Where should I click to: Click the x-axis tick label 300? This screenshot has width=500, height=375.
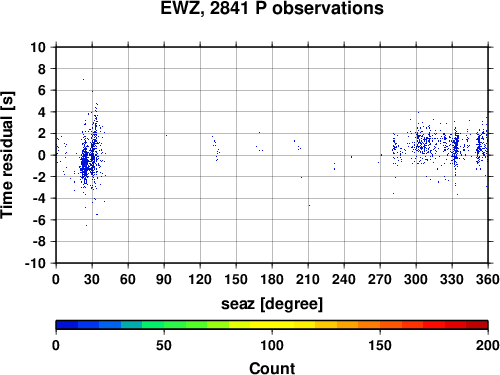(416, 279)
